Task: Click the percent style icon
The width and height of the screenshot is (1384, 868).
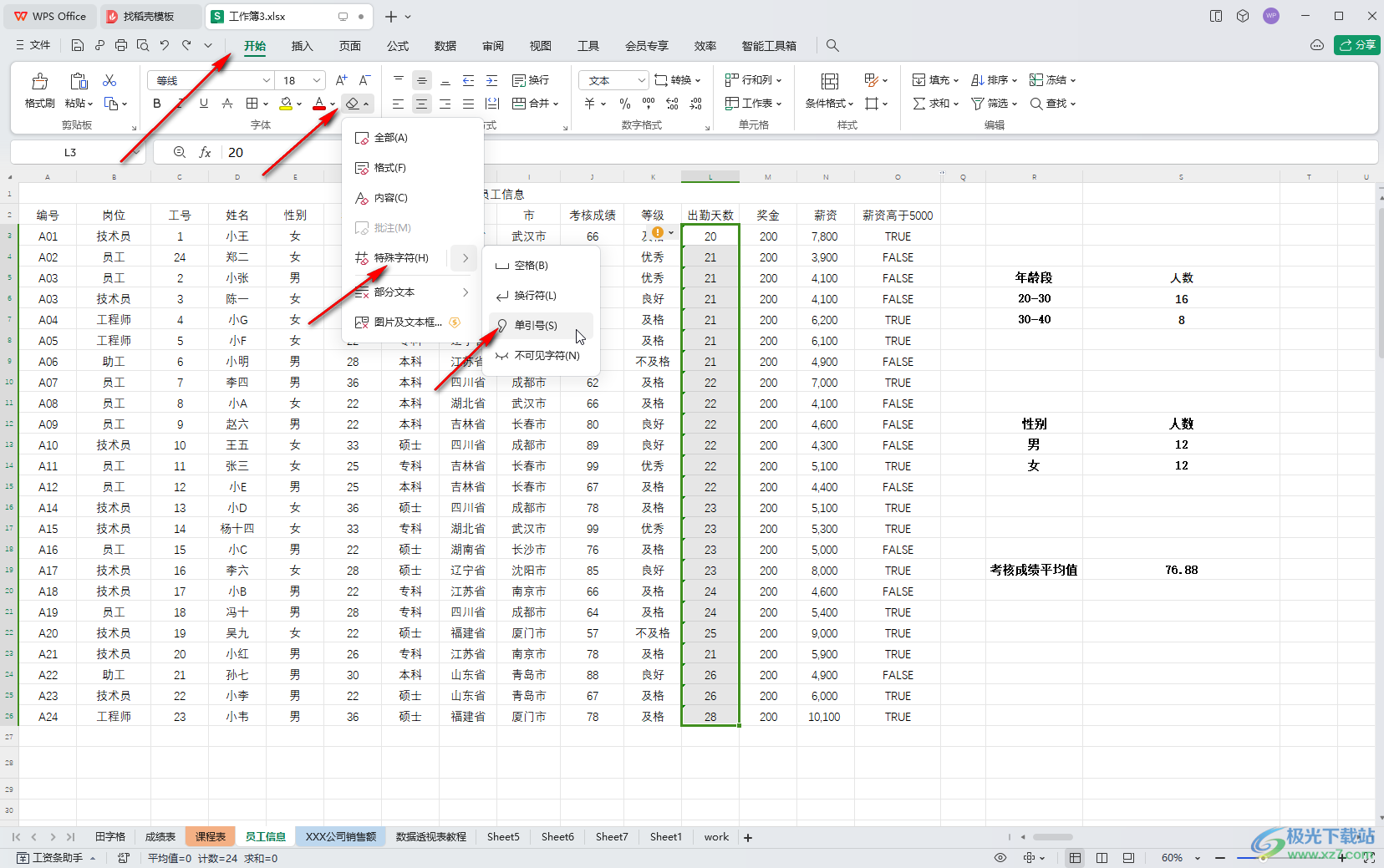Action: (625, 104)
